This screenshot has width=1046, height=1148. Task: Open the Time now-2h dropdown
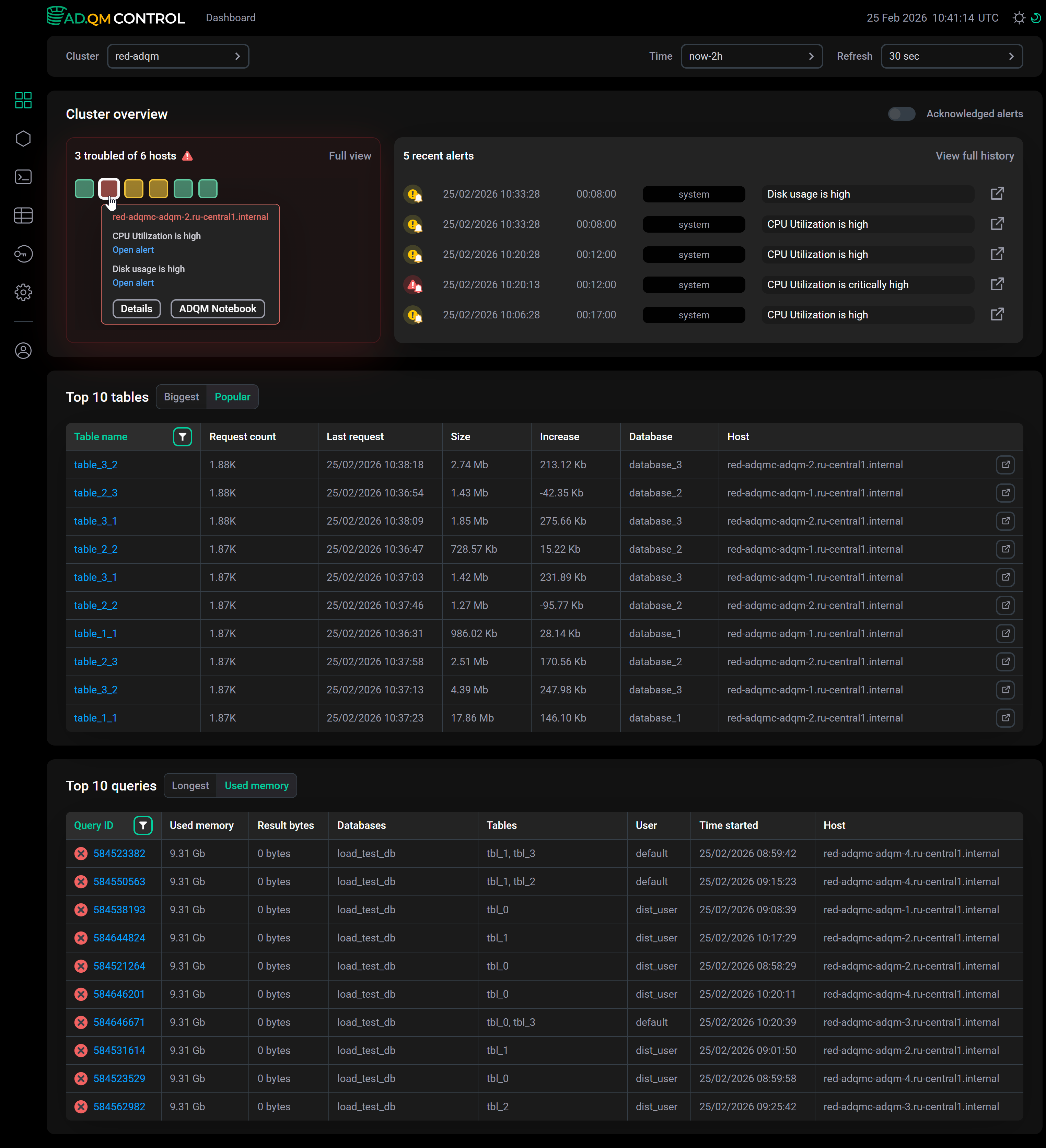click(752, 56)
